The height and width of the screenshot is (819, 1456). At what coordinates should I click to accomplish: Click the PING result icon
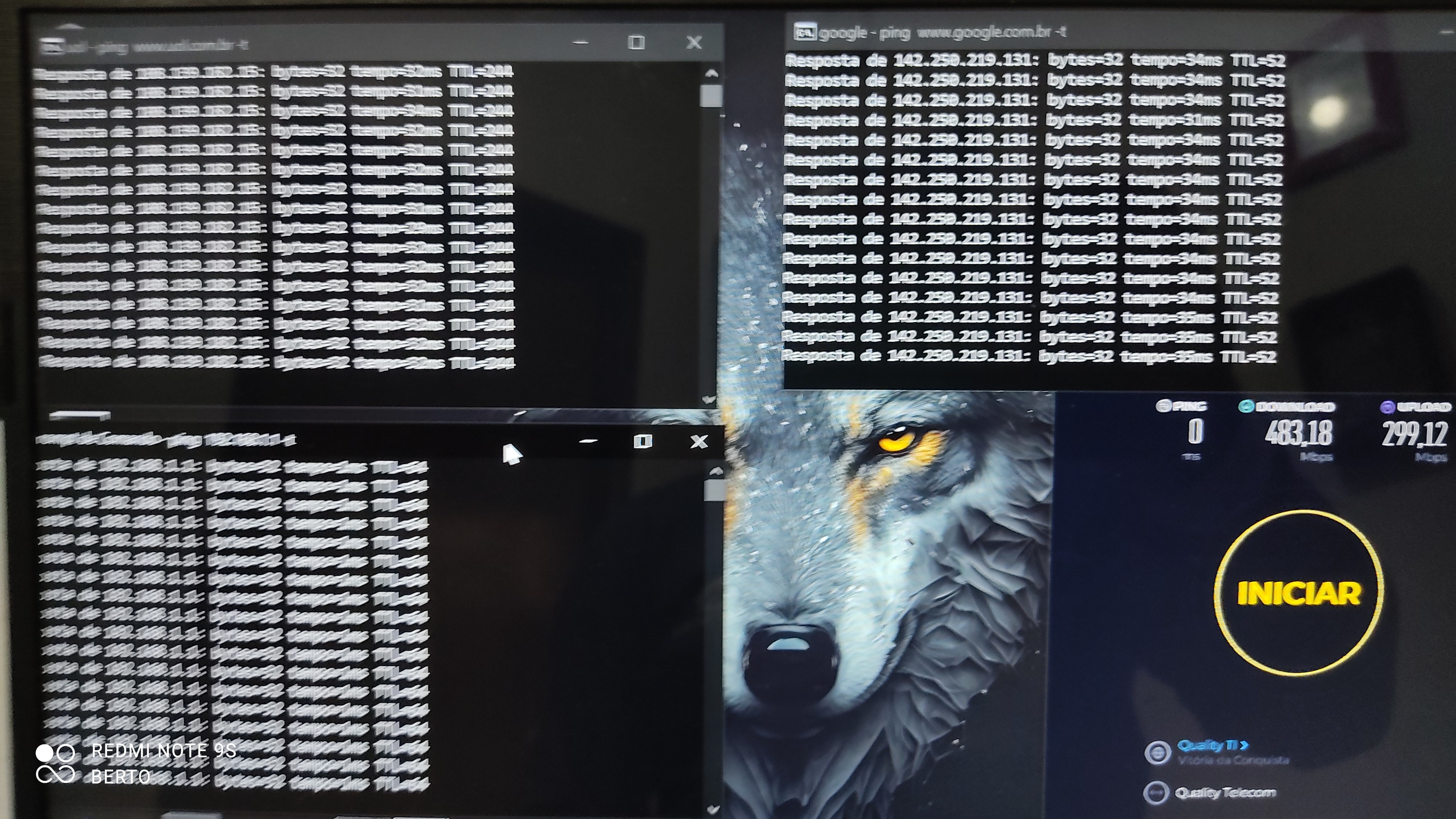click(x=1163, y=406)
